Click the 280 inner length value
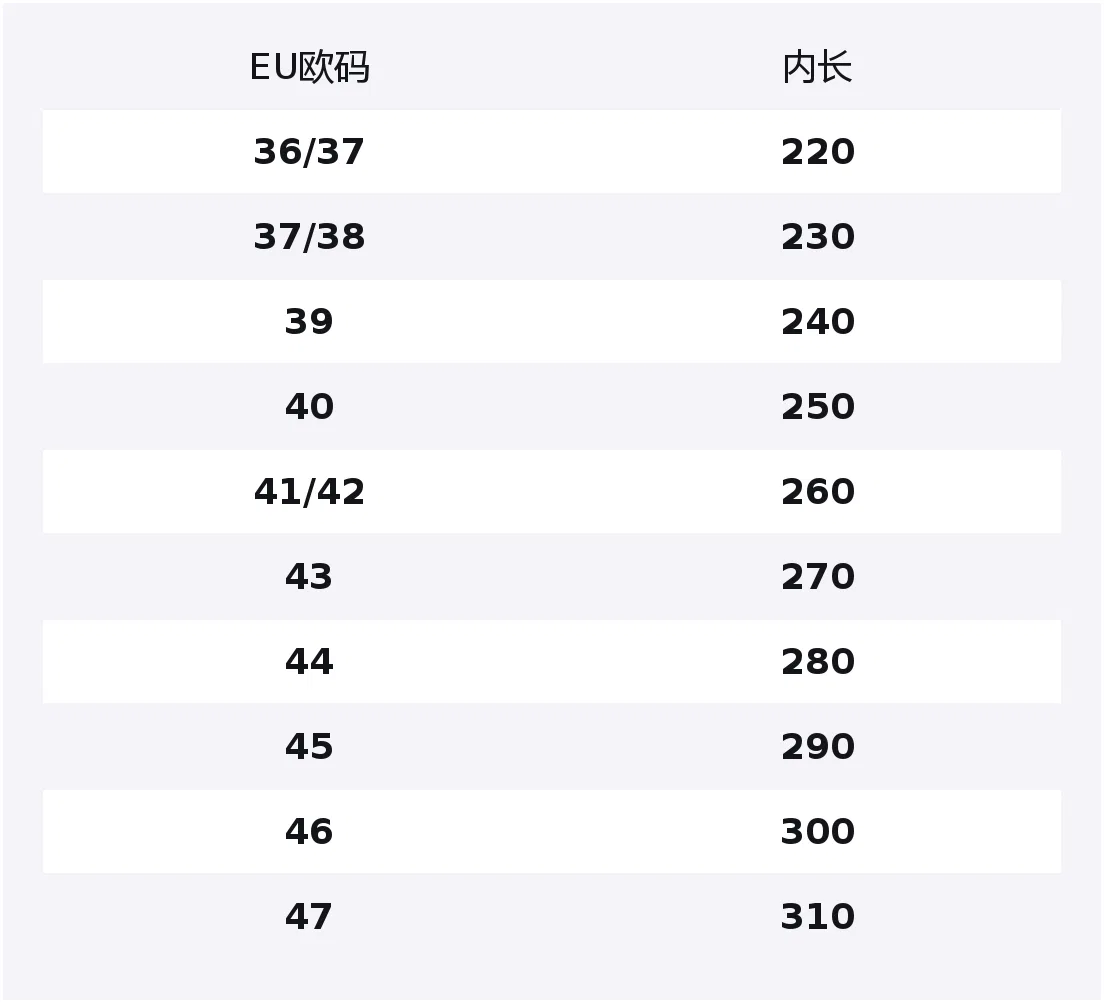 818,662
